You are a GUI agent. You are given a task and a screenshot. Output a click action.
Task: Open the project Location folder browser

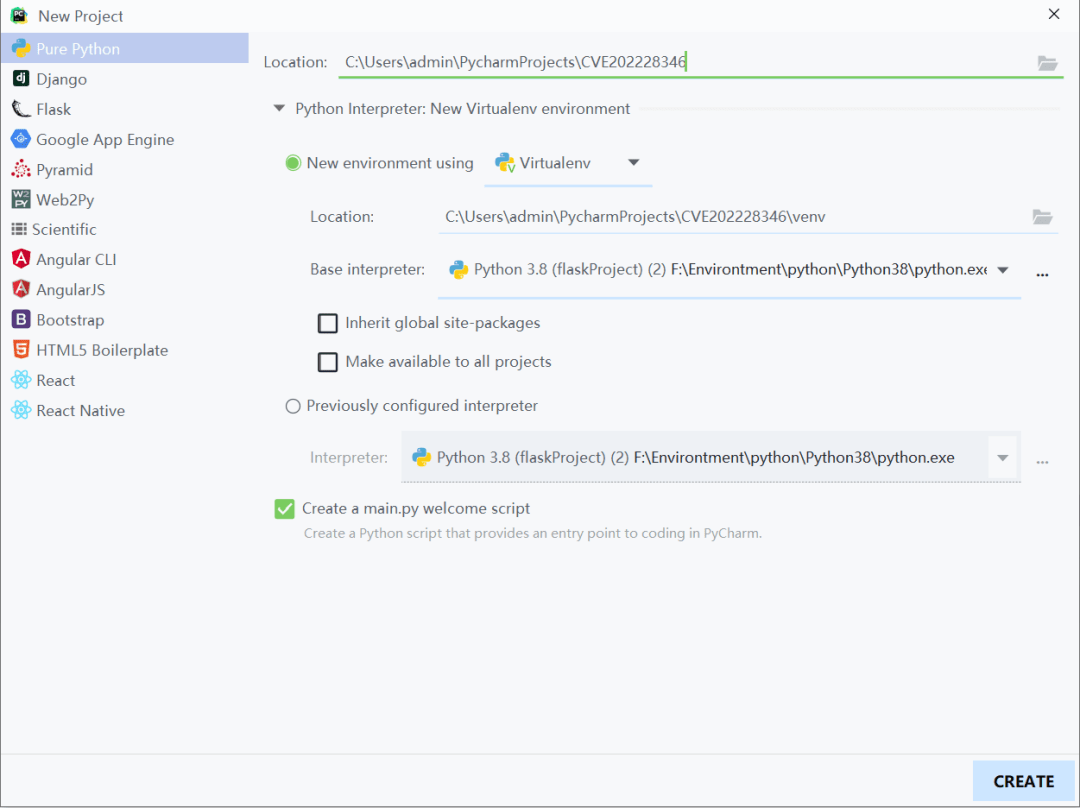point(1046,62)
